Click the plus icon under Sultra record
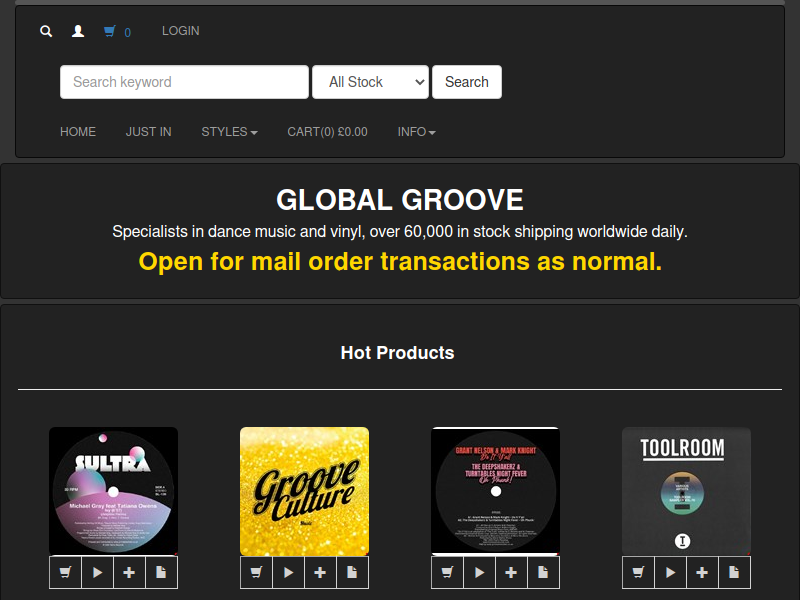Image resolution: width=800 pixels, height=600 pixels. (129, 572)
